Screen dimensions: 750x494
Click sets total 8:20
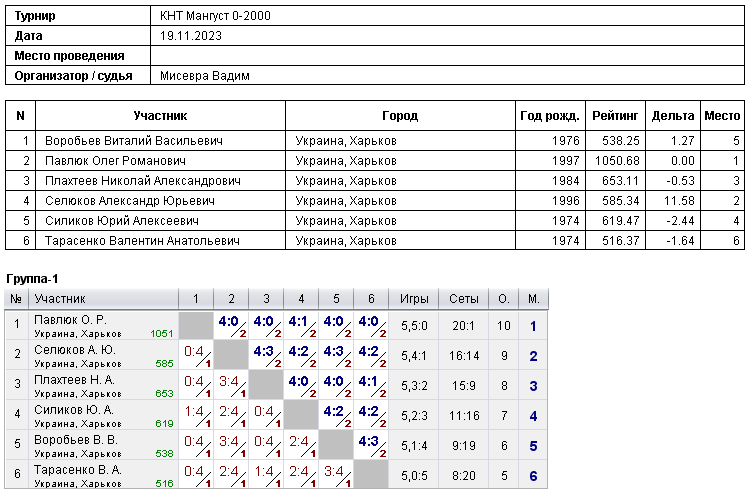(x=463, y=476)
